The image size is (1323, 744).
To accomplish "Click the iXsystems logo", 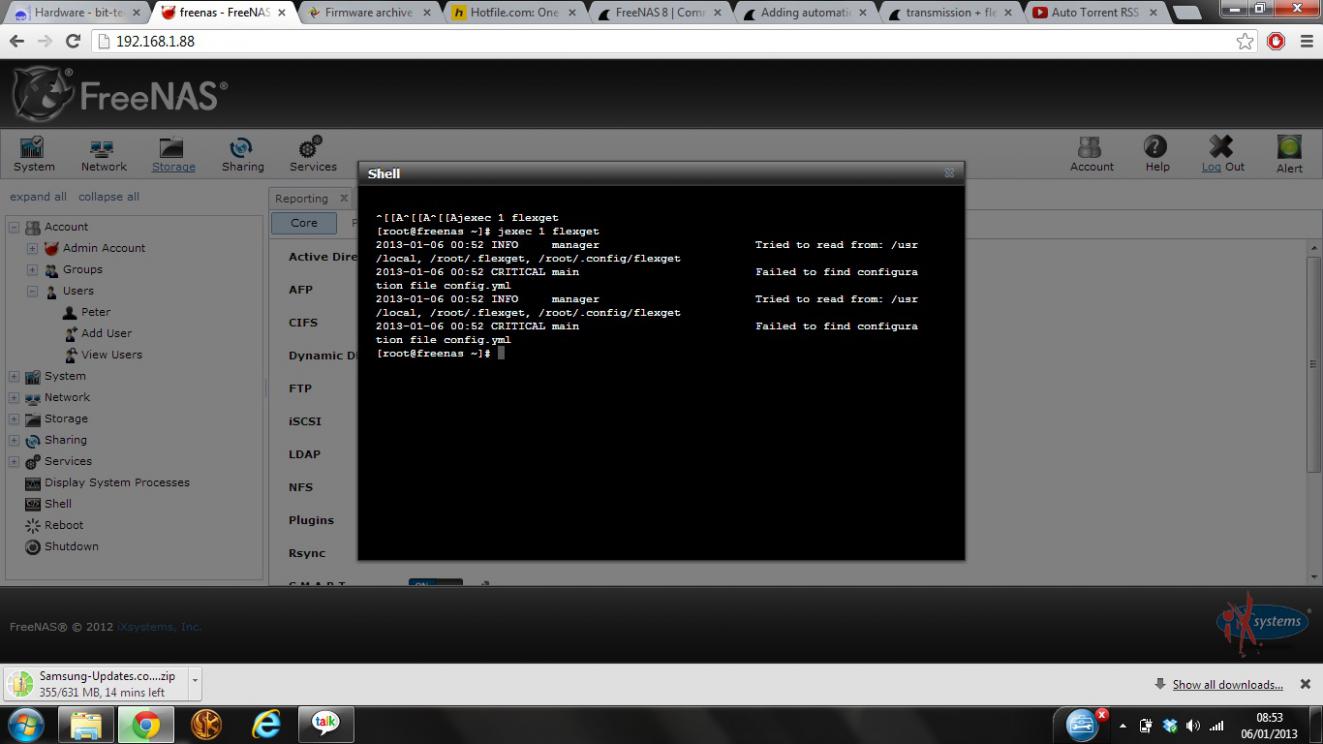I will click(1263, 621).
